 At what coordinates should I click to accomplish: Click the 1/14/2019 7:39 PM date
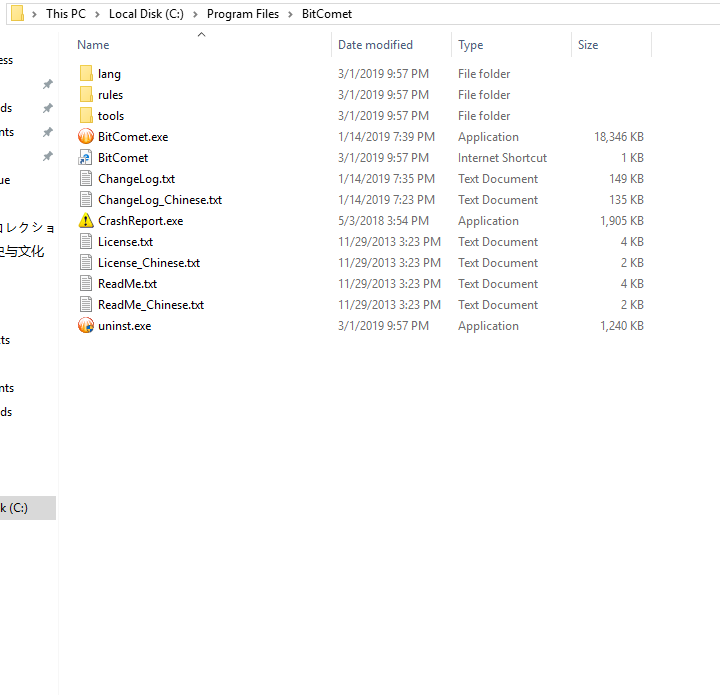[x=386, y=137]
